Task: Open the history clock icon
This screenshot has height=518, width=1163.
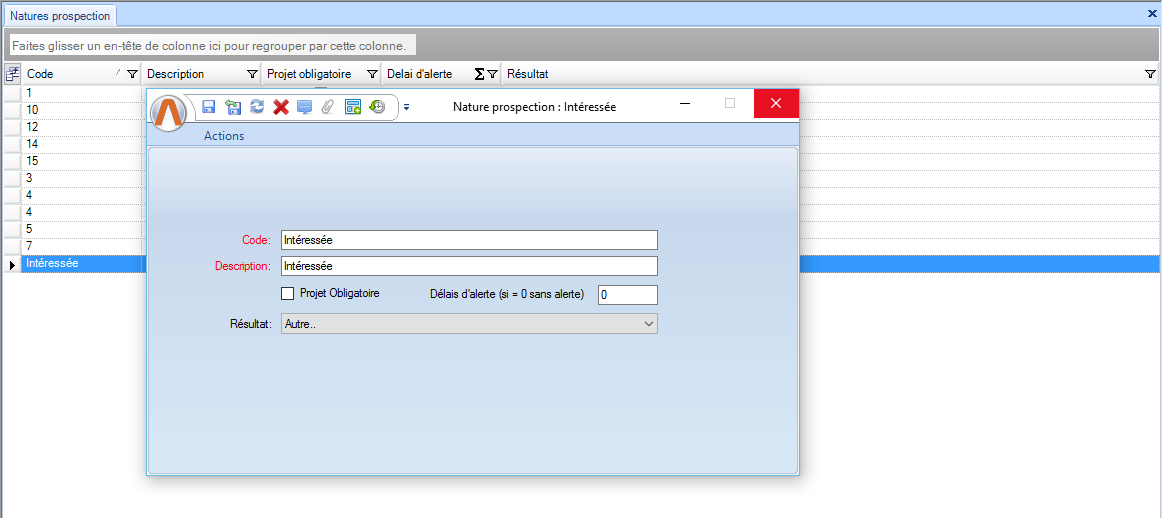Action: point(377,106)
